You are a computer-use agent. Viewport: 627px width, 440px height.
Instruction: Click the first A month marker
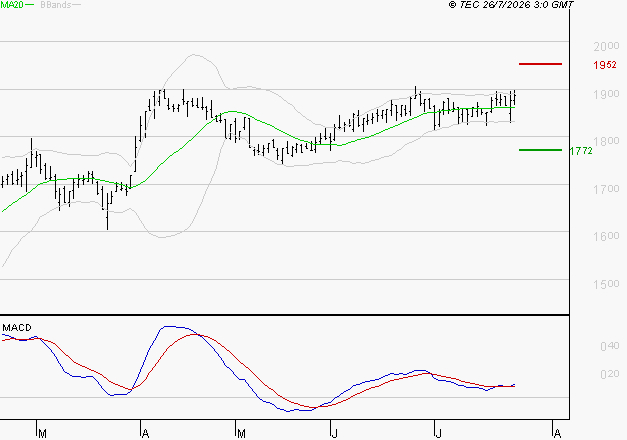146,434
